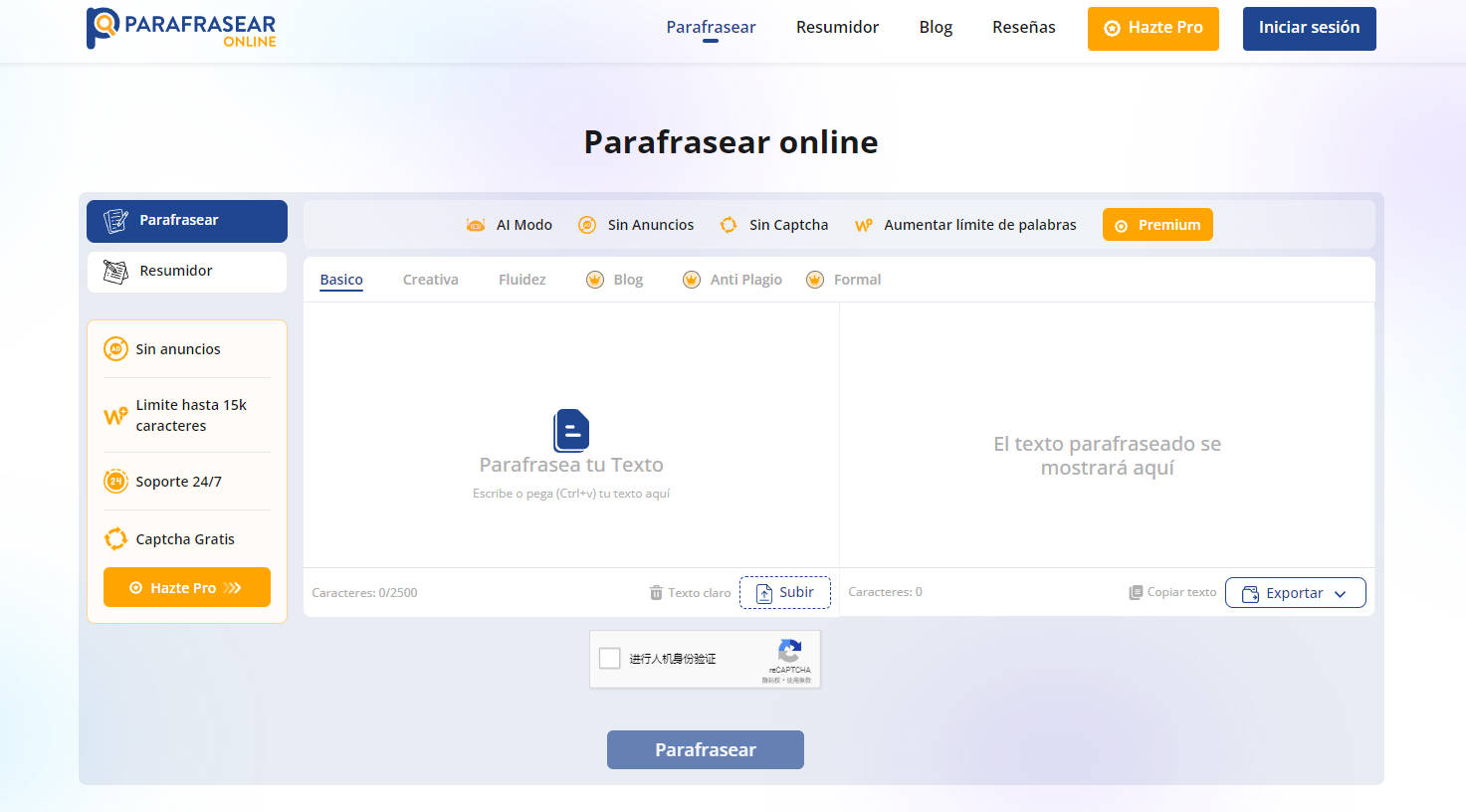
Task: Click the crown icon on Premium button
Action: pyautogui.click(x=1121, y=225)
